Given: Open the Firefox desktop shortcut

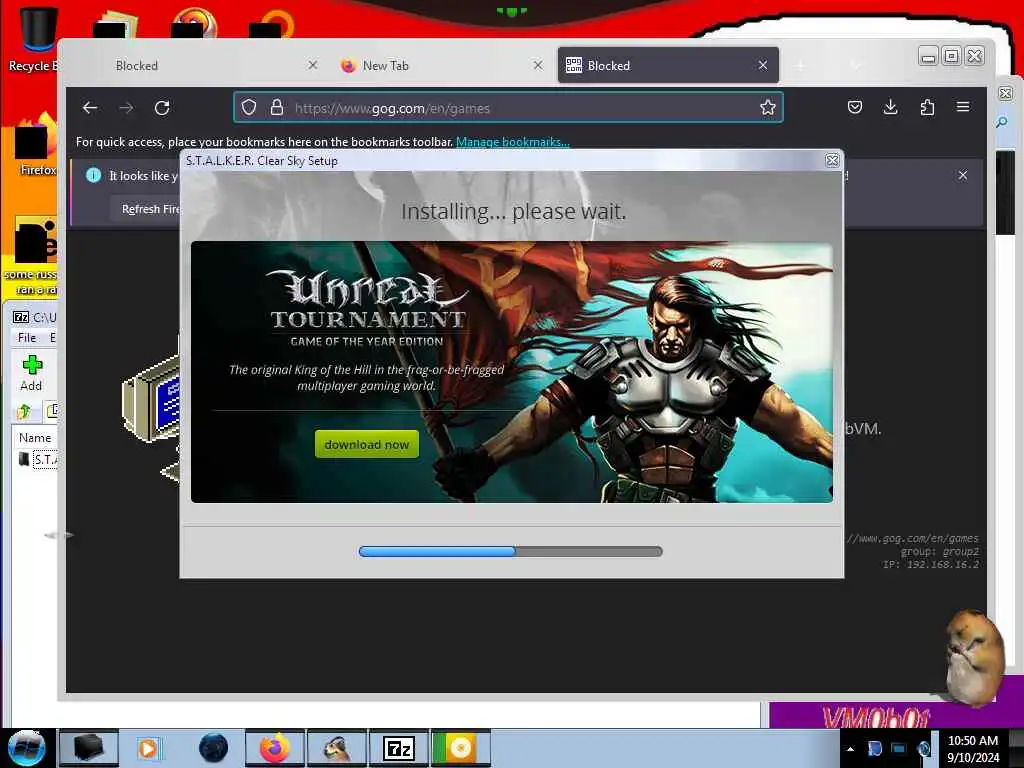Looking at the screenshot, I should point(33,147).
